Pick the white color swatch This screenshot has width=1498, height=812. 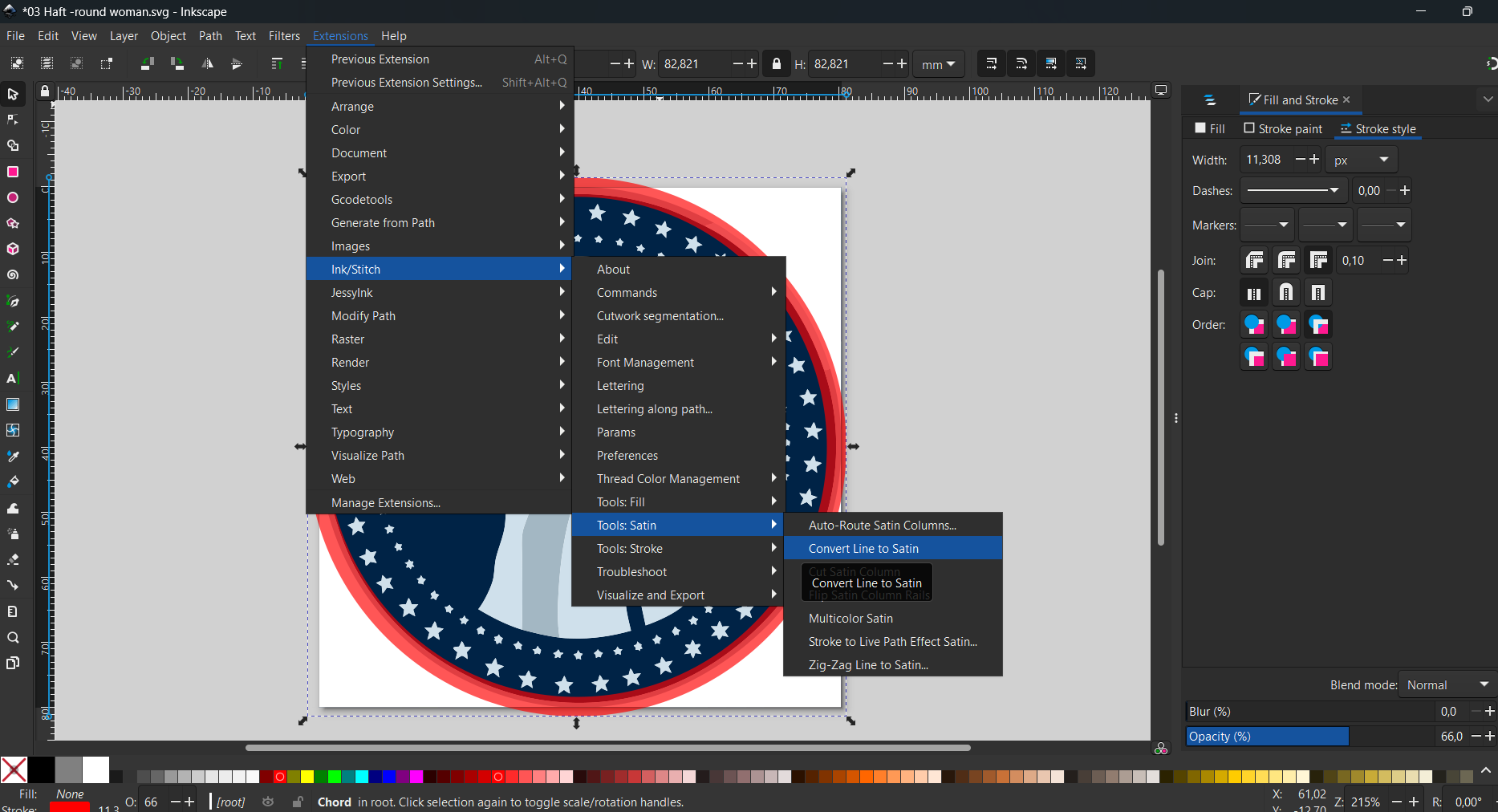[x=95, y=770]
